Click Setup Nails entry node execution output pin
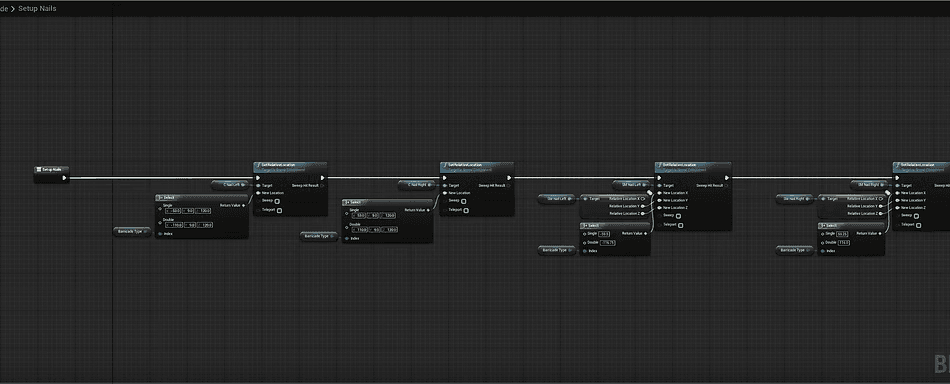The width and height of the screenshot is (950, 384). point(64,178)
